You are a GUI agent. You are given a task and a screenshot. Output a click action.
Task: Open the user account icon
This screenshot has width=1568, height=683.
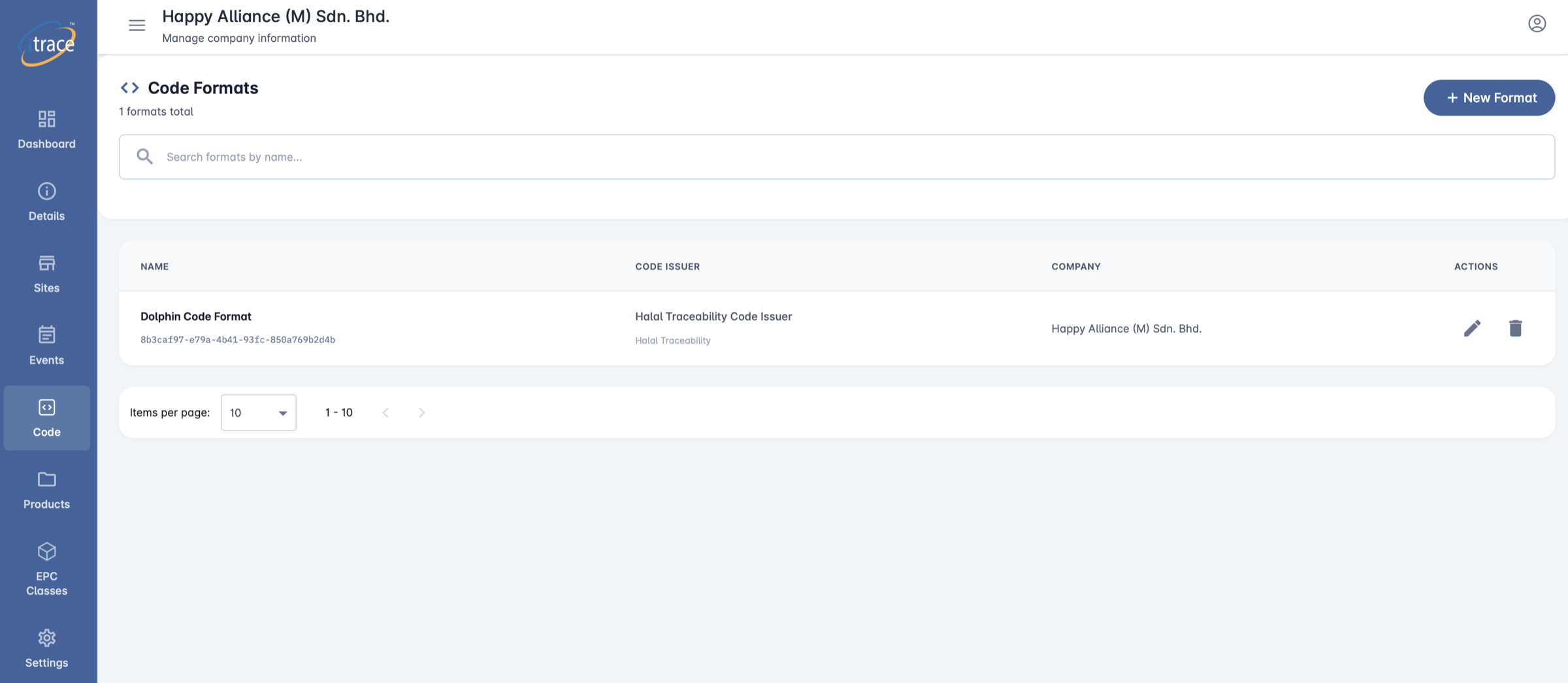(1537, 24)
